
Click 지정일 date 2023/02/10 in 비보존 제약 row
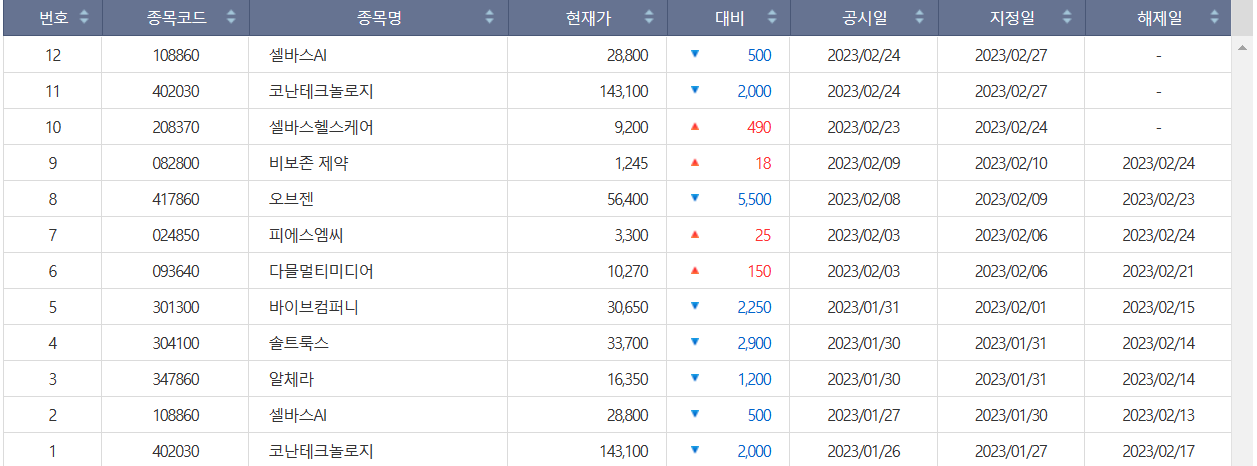1011,163
